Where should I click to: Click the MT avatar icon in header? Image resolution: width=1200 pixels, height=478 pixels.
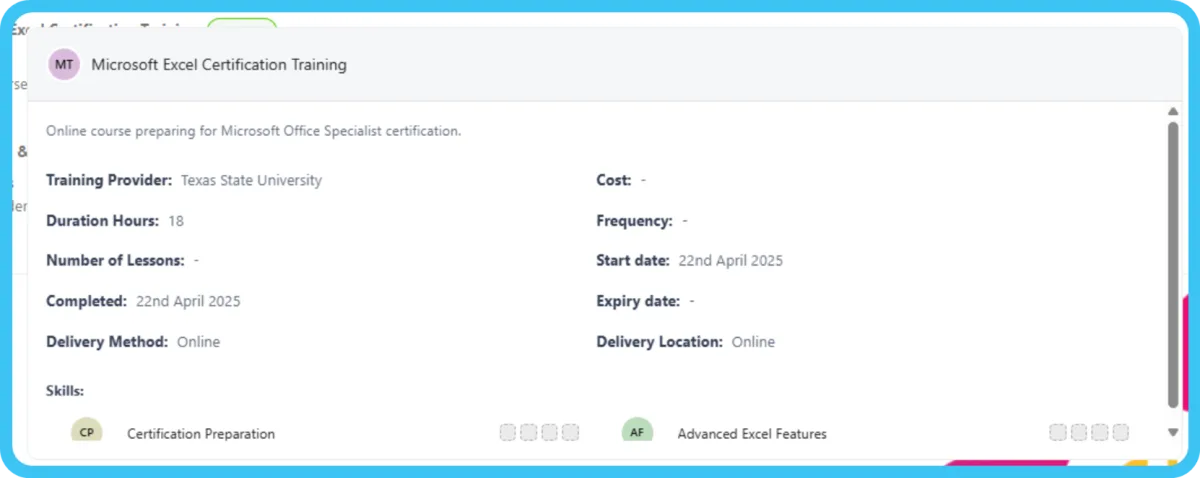[x=64, y=65]
